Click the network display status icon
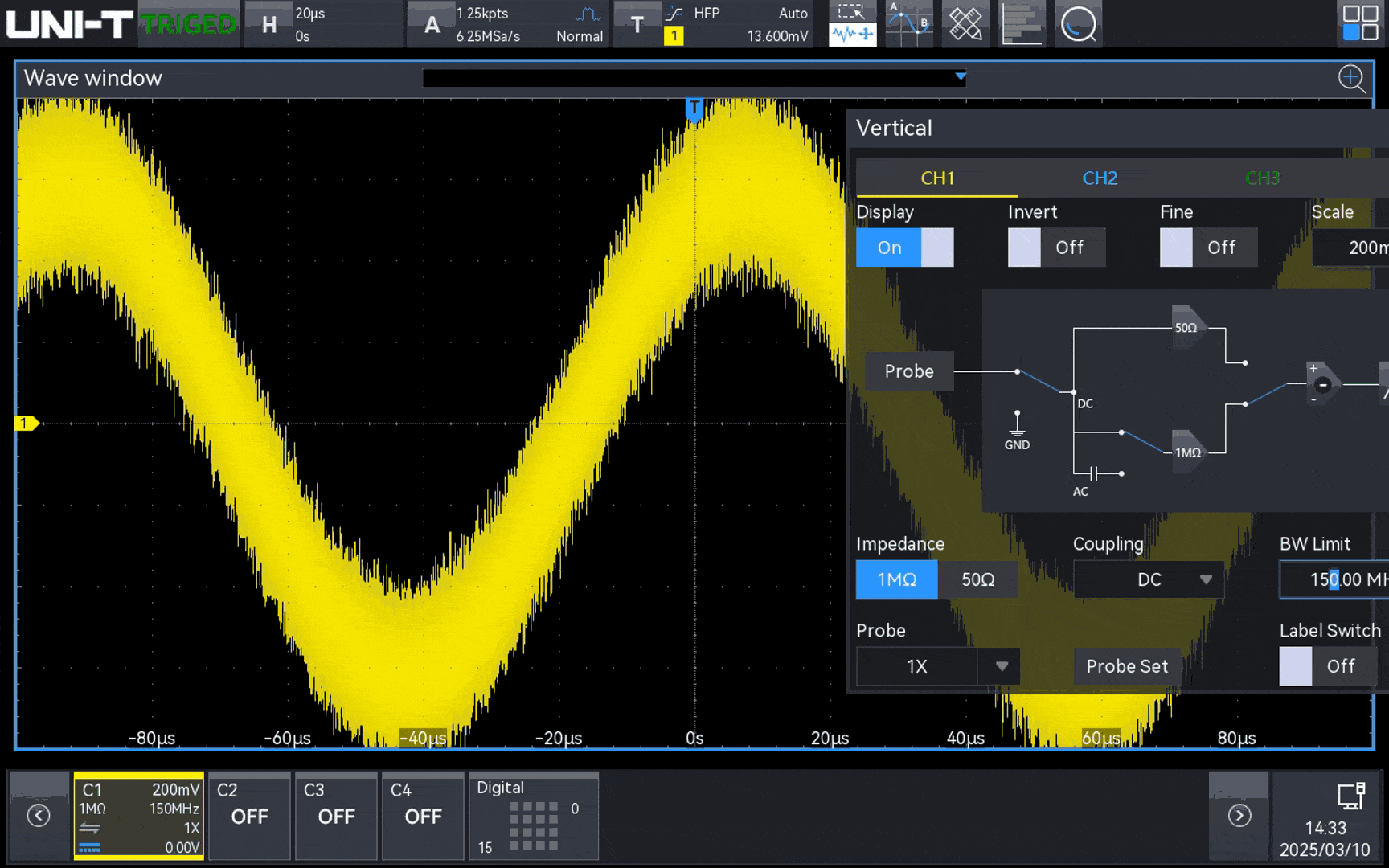Viewport: 1389px width, 868px height. [x=1351, y=796]
